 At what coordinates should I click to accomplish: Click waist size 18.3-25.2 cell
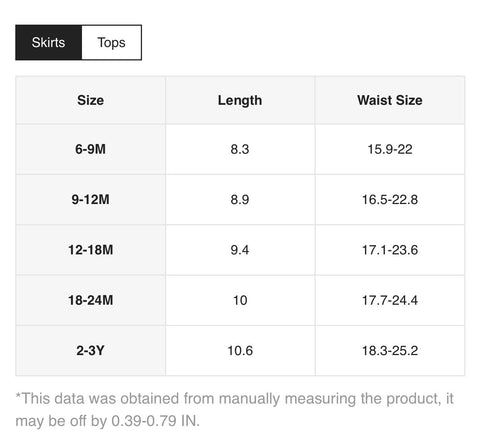click(390, 350)
